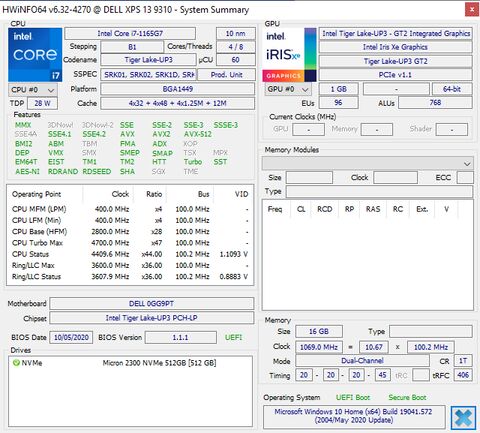Click the Intel Core i7-1165G7 name field

[130, 34]
